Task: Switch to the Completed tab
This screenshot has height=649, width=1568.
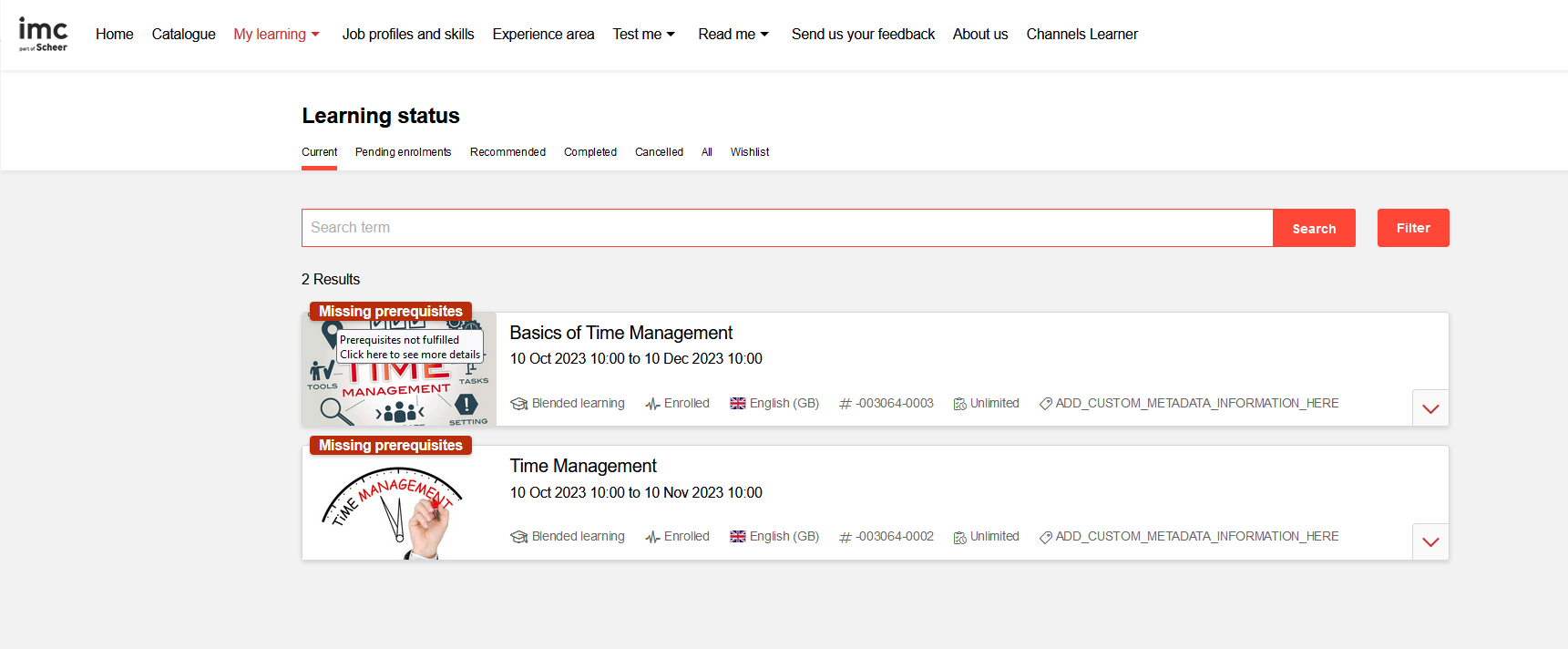Action: click(589, 152)
